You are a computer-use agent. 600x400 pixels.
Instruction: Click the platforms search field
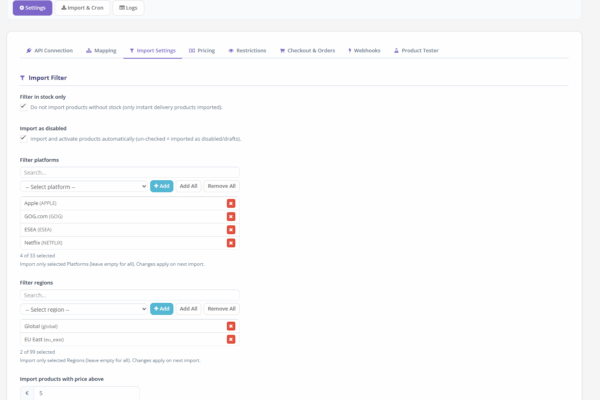point(129,172)
